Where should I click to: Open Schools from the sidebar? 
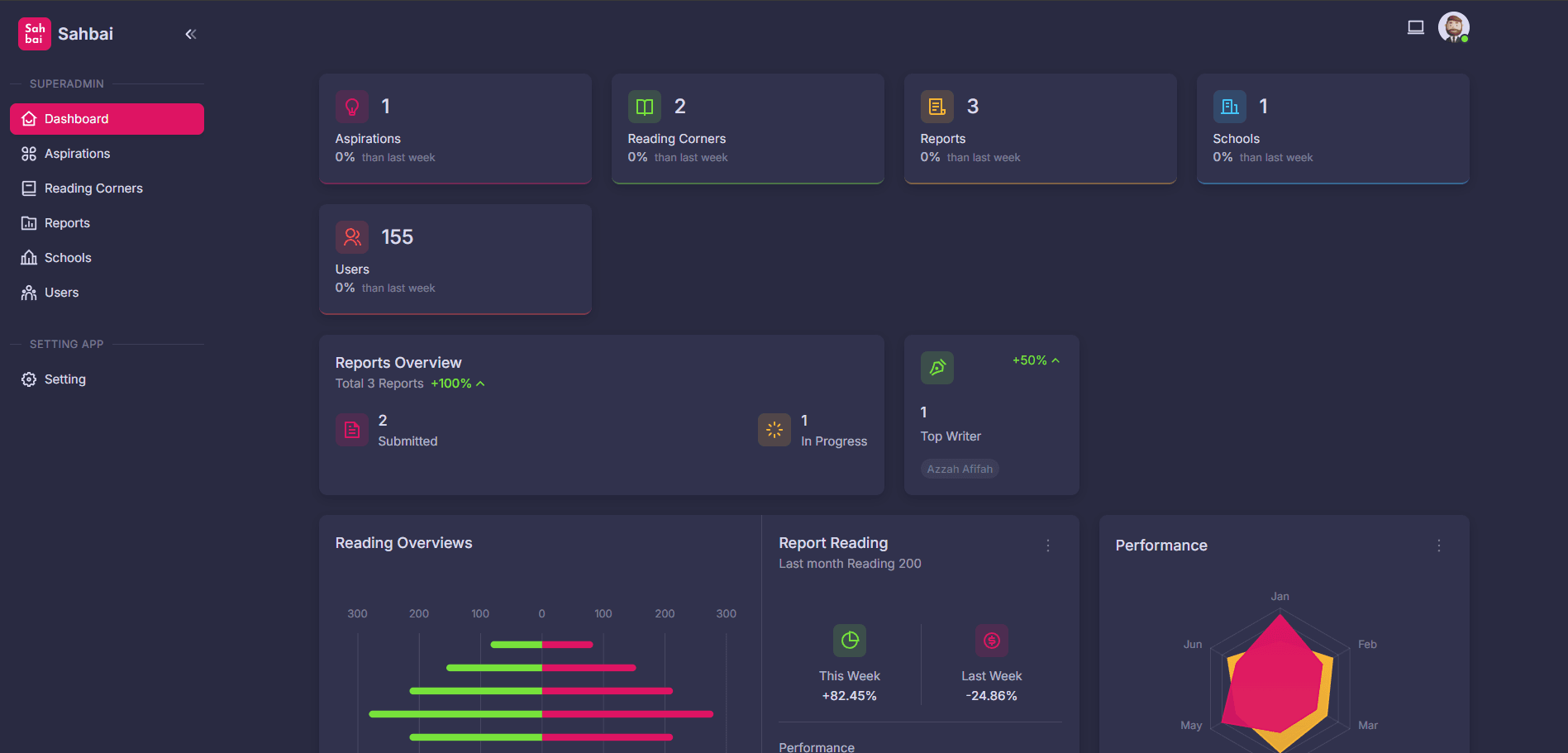point(68,258)
